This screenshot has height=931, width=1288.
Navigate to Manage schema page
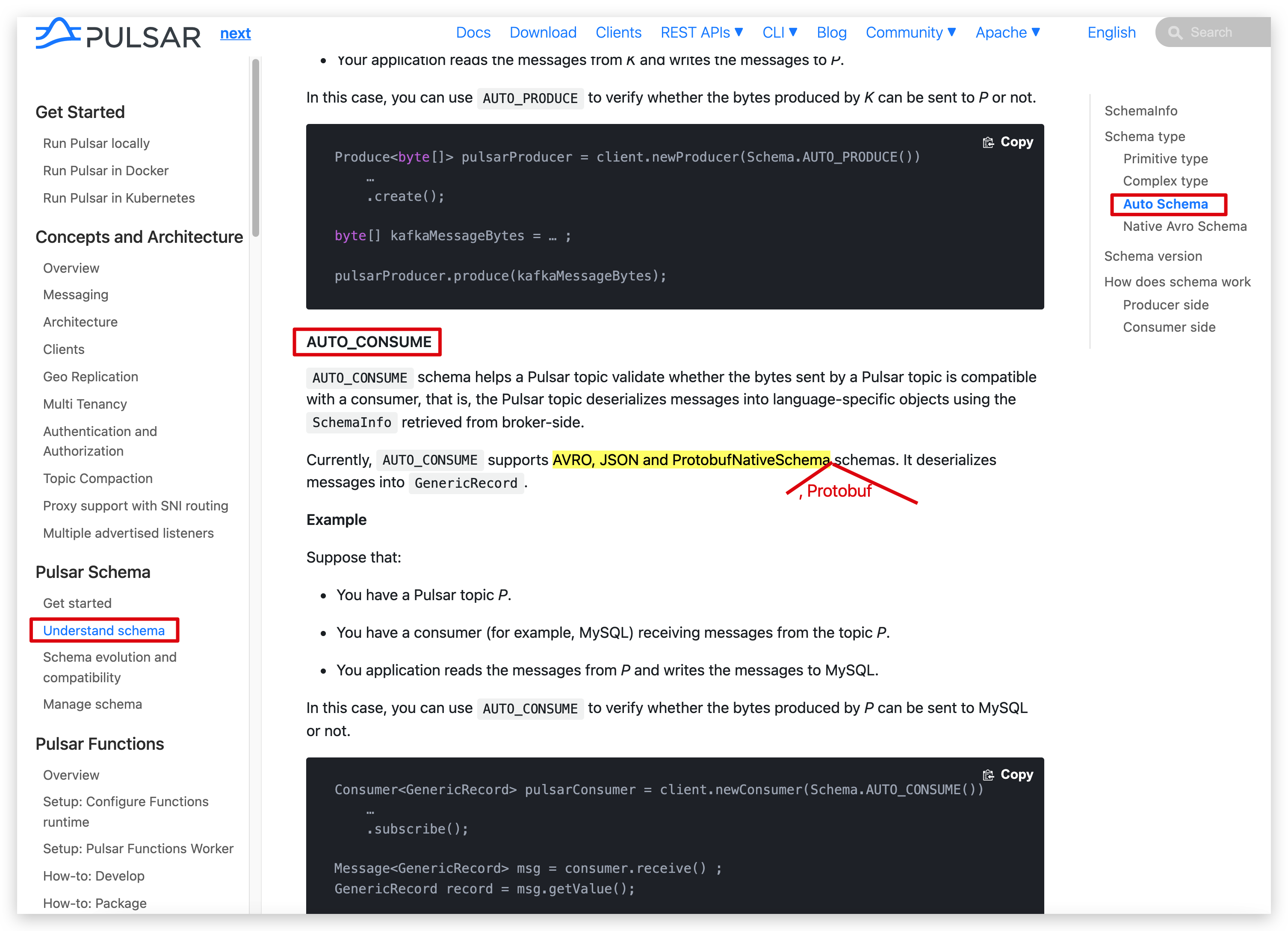pos(92,704)
